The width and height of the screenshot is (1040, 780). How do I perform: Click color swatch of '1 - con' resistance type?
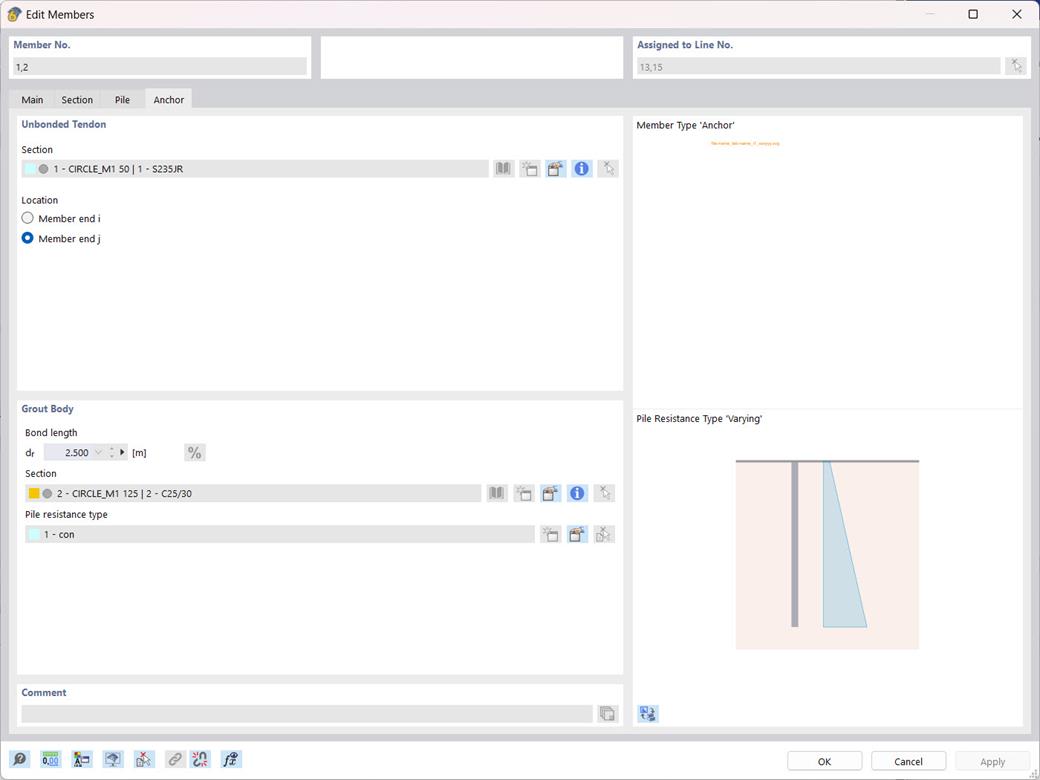34,534
